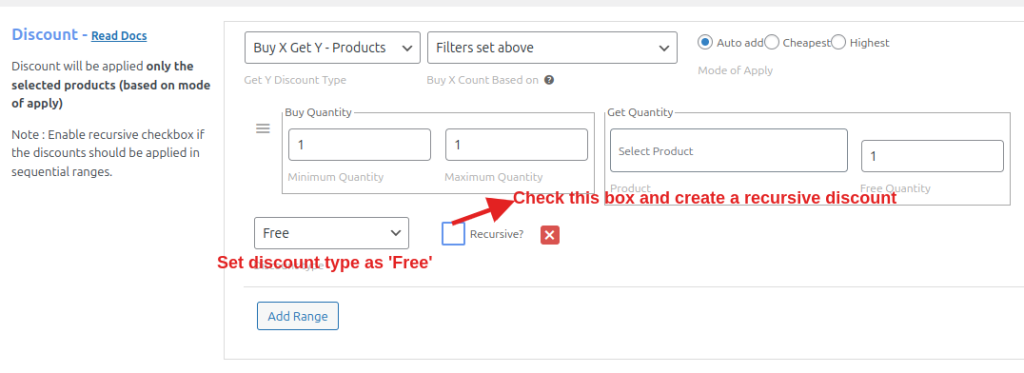
Task: Click the Get Y Discount Type label
Action: coord(295,80)
